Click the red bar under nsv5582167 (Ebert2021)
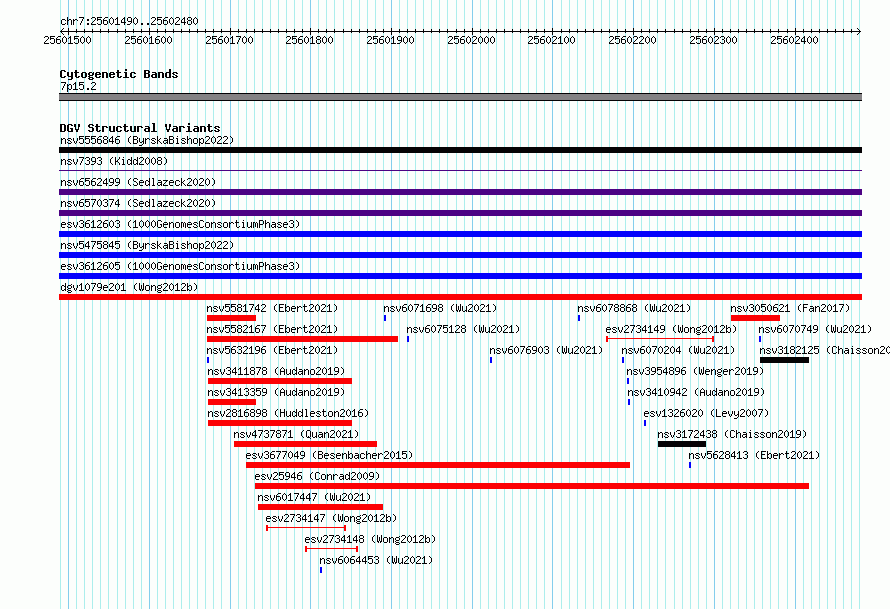Image resolution: width=890 pixels, height=609 pixels. point(303,339)
